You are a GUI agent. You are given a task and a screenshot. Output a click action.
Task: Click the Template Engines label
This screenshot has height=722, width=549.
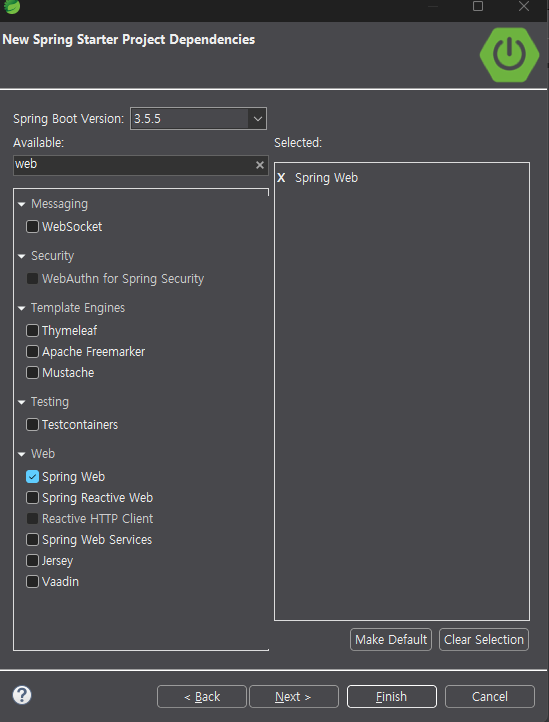coord(78,308)
